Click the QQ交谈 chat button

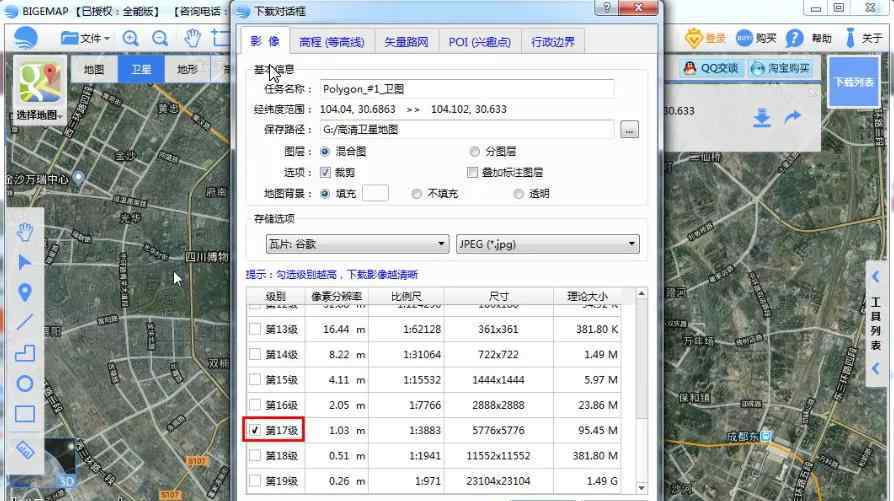(711, 68)
